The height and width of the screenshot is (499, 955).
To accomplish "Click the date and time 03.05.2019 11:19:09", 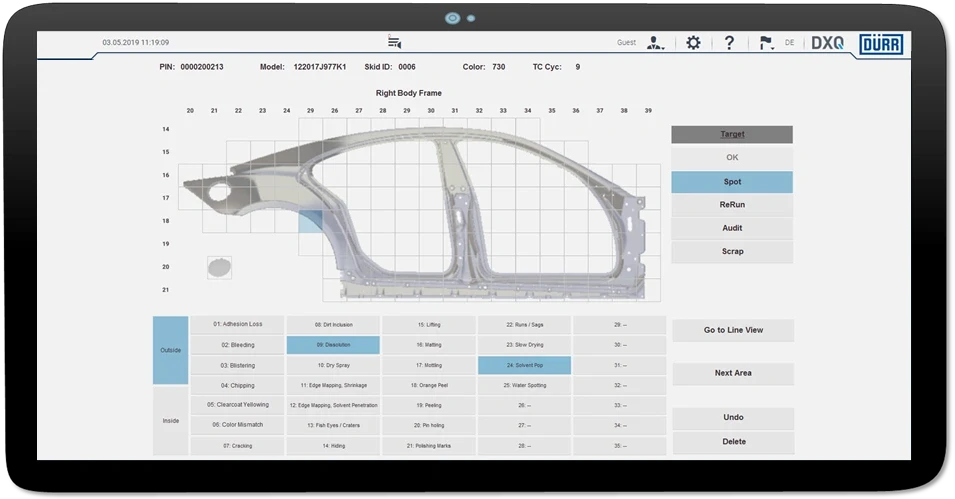I will tap(136, 43).
